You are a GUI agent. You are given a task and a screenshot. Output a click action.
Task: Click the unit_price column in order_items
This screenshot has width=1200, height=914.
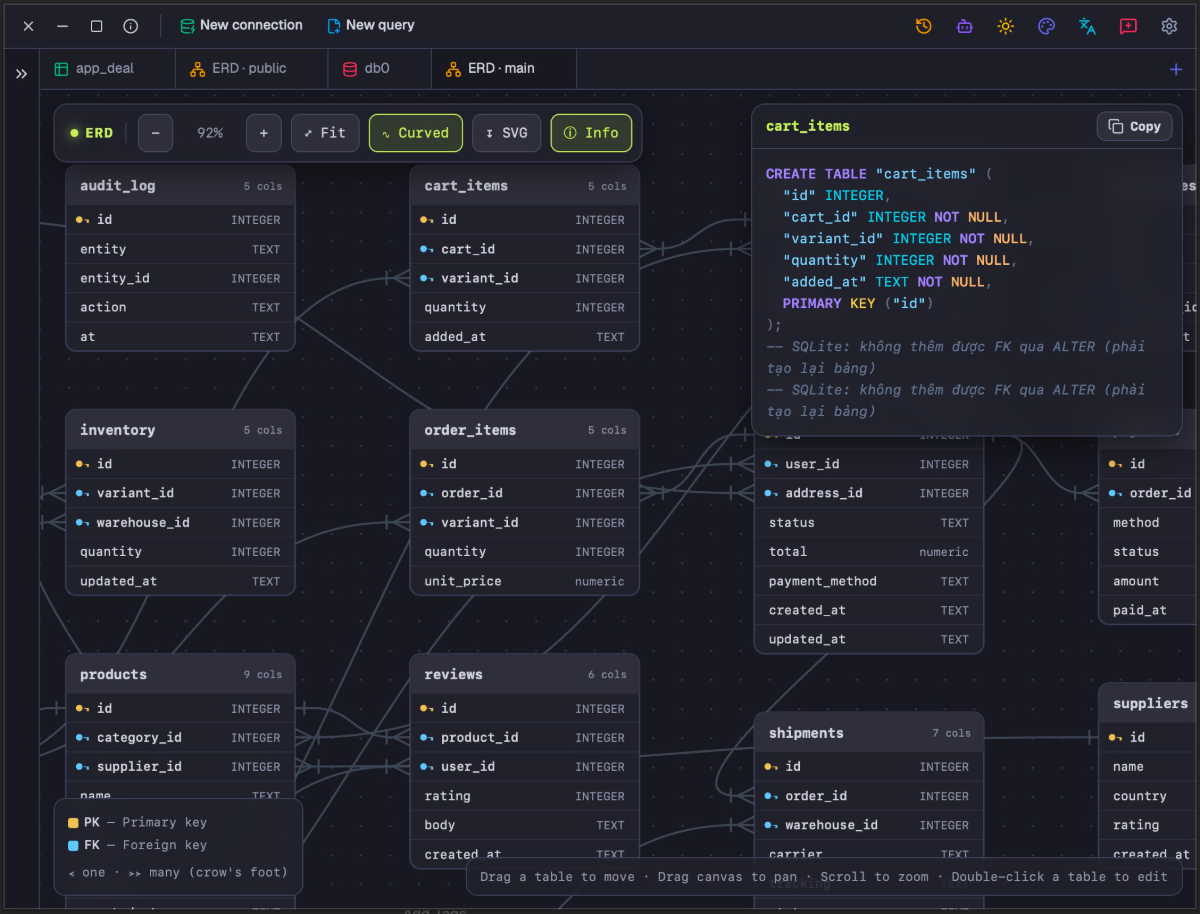(x=525, y=581)
